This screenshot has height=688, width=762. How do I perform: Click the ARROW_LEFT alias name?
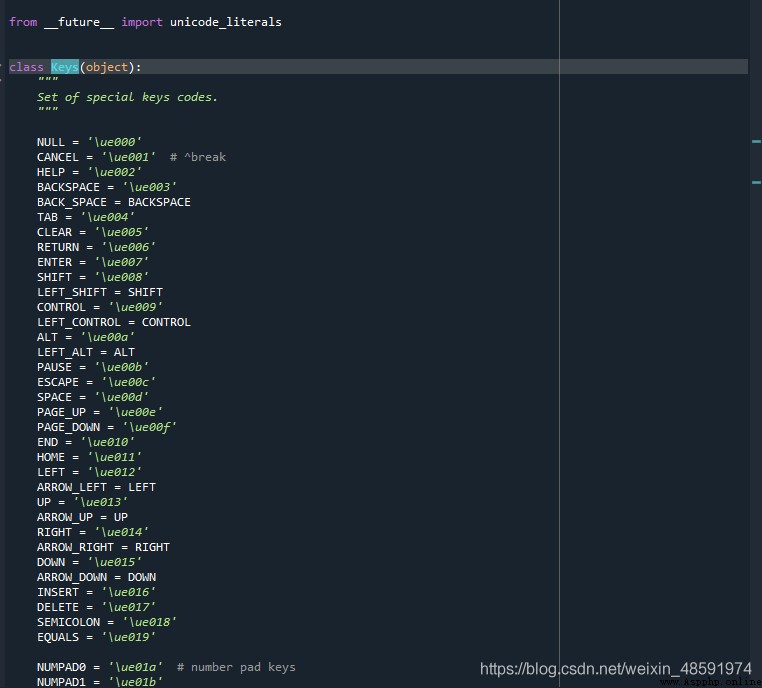pyautogui.click(x=72, y=487)
